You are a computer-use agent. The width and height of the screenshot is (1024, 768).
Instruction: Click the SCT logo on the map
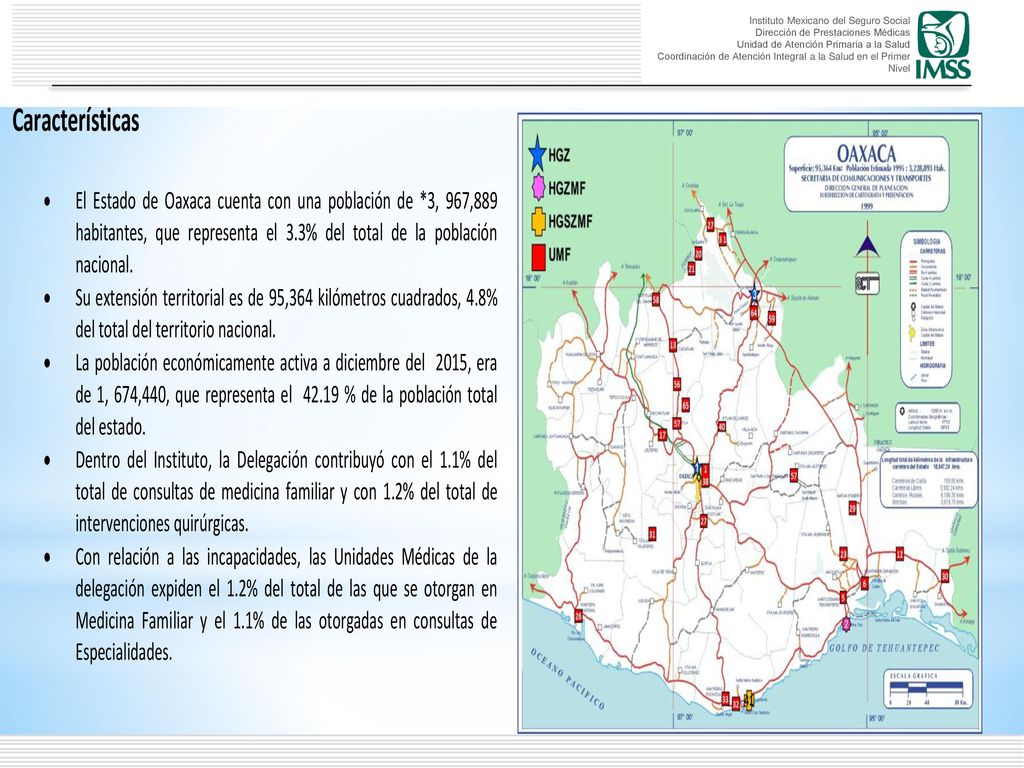867,284
